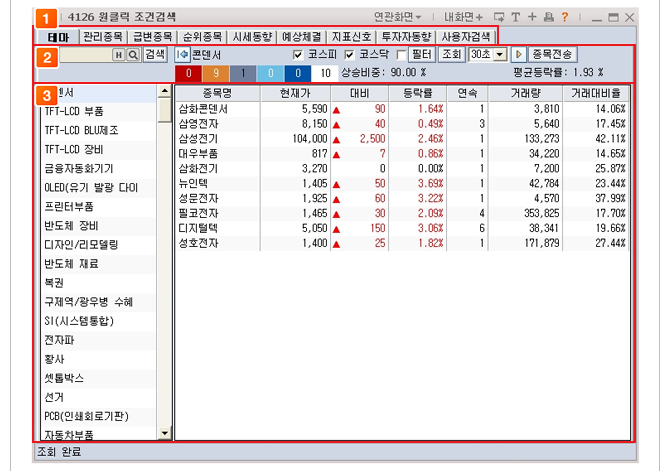Select theme TFT-LCD 부품
Image resolution: width=670 pixels, height=471 pixels.
click(98, 112)
